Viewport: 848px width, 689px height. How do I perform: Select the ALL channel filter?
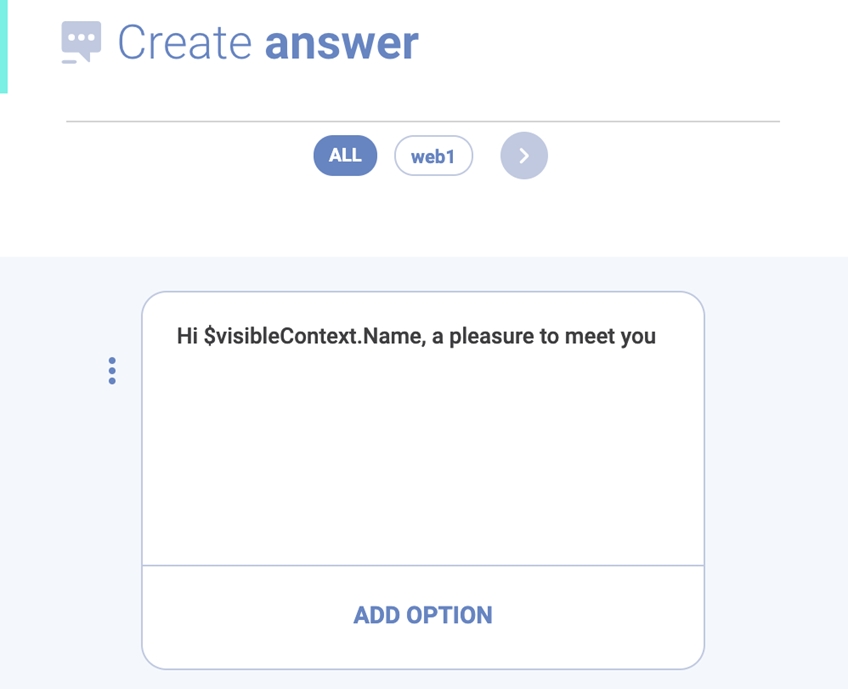345,156
